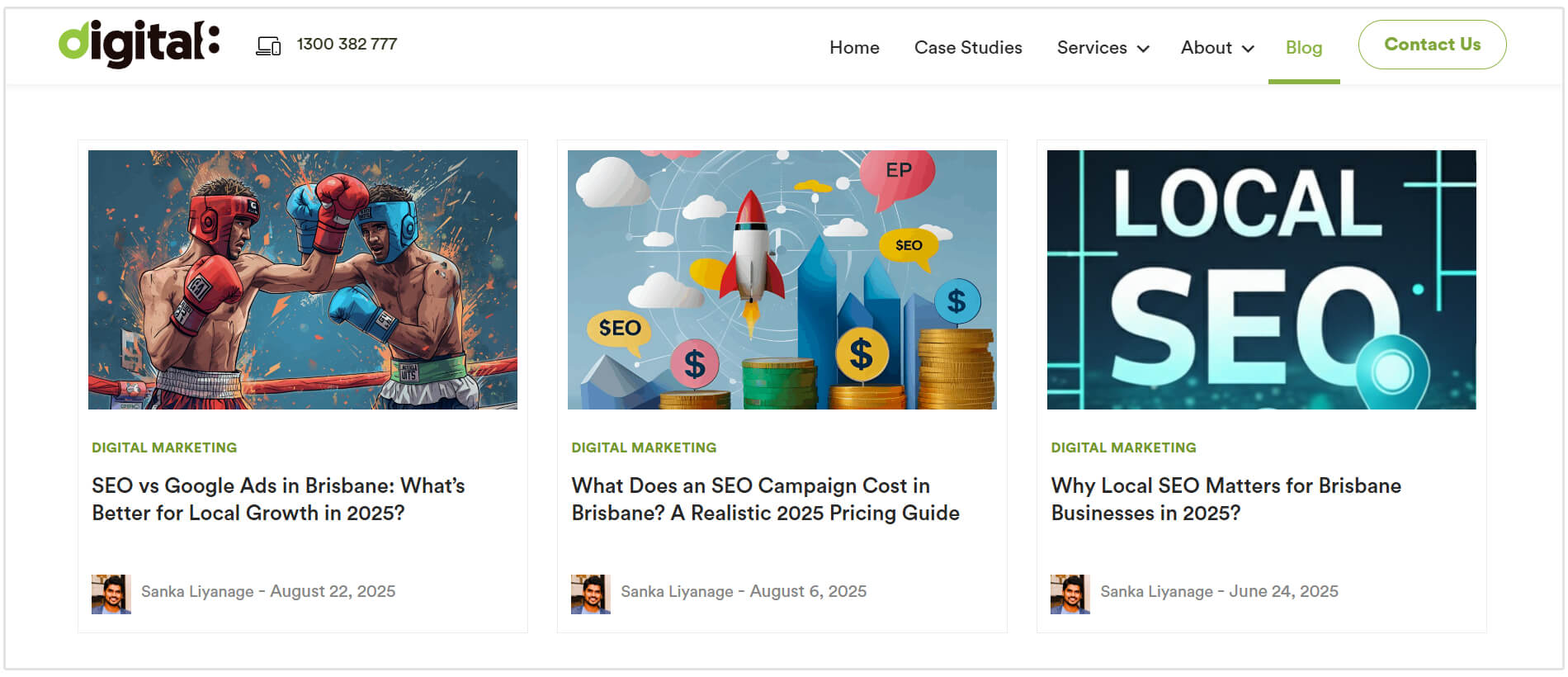Open the boxing match article thumbnail
Viewport: 1568px width, 677px height.
(x=303, y=279)
